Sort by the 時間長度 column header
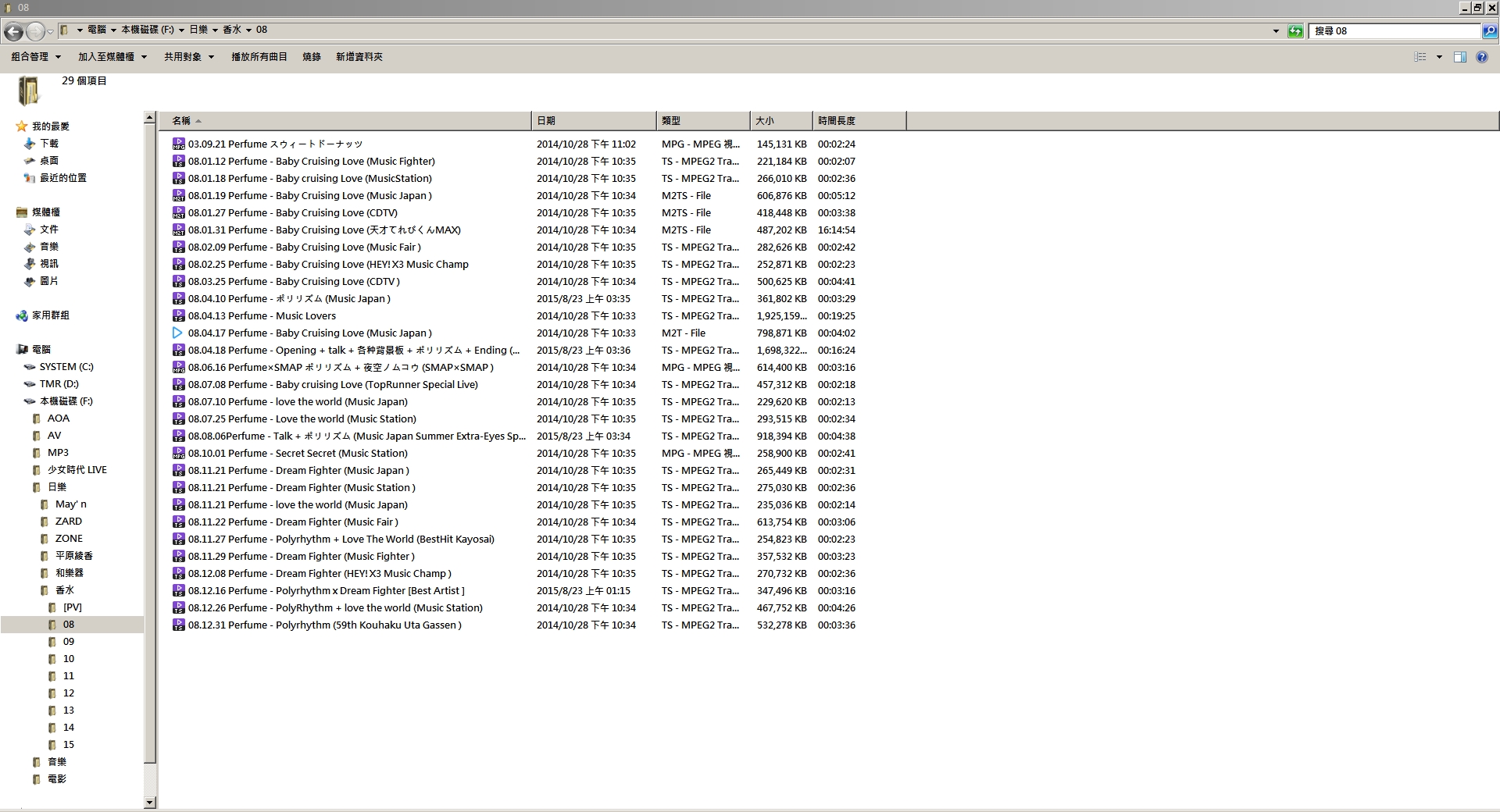The width and height of the screenshot is (1500, 812). coord(859,120)
